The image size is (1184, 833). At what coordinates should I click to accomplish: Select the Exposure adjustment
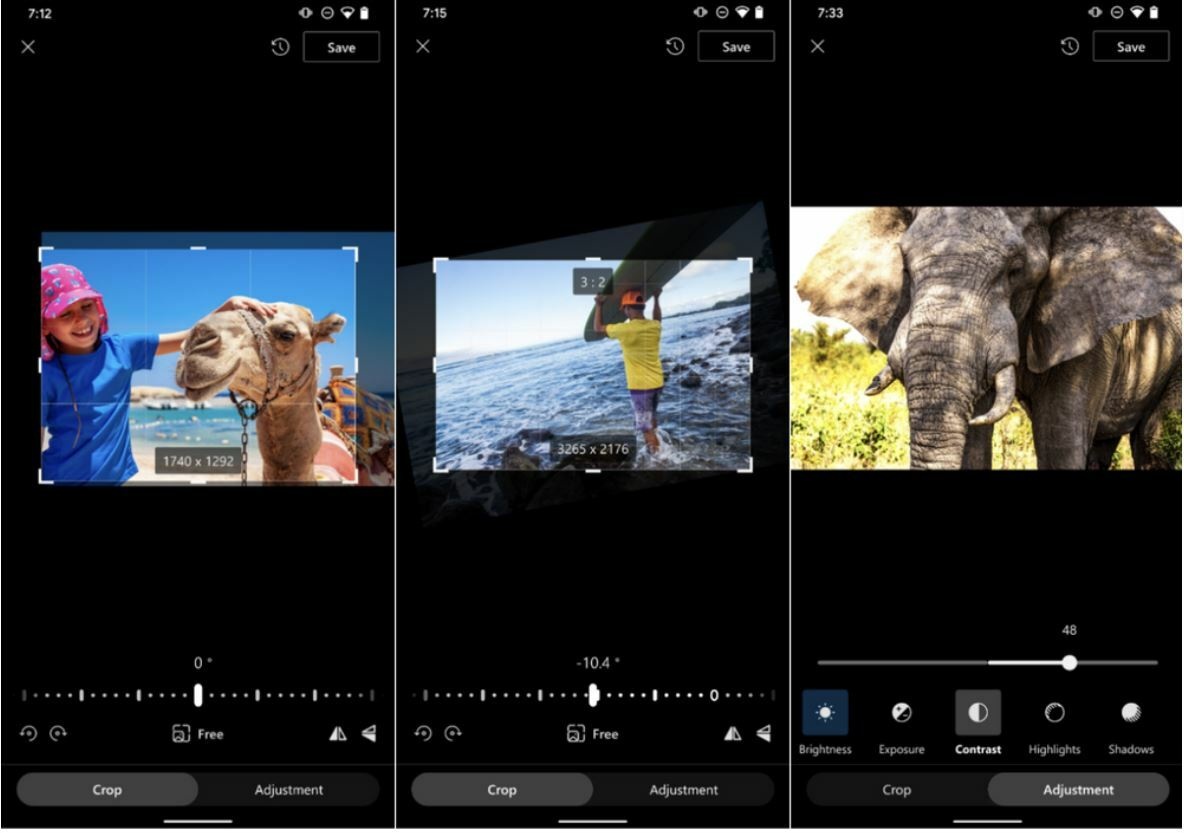[902, 722]
